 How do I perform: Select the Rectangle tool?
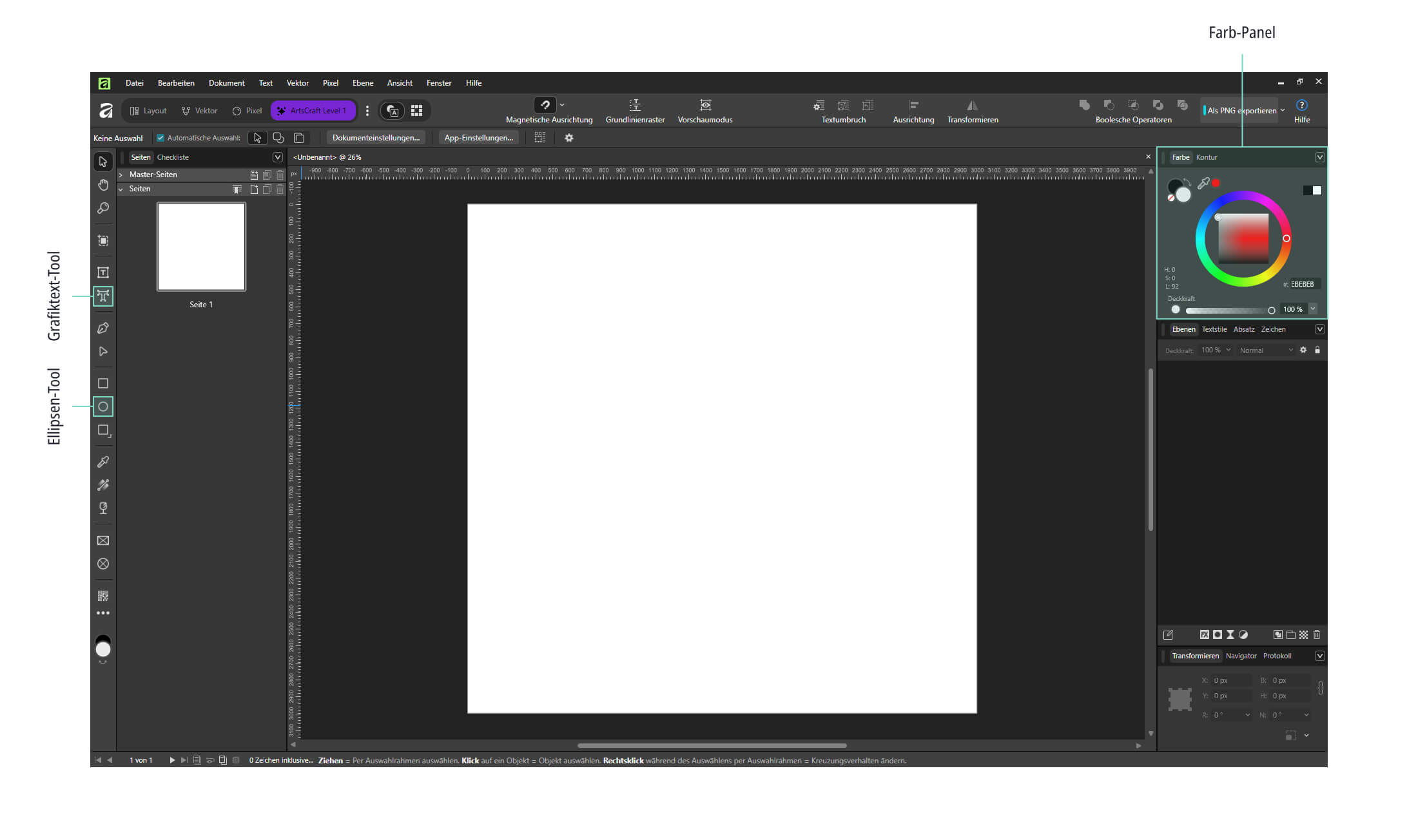pyautogui.click(x=102, y=383)
